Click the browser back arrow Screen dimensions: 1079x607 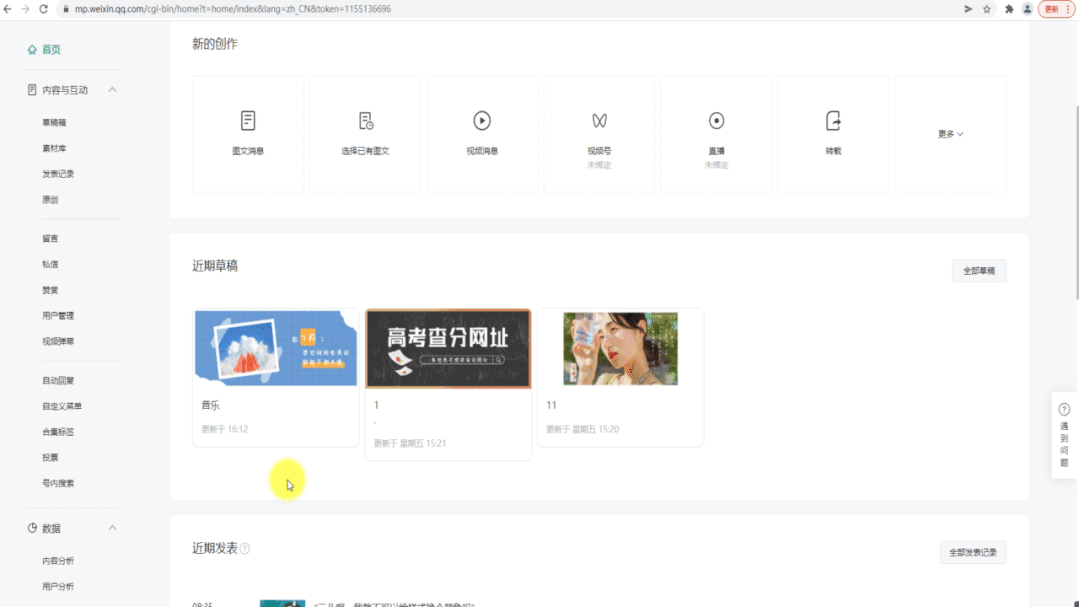tap(8, 9)
